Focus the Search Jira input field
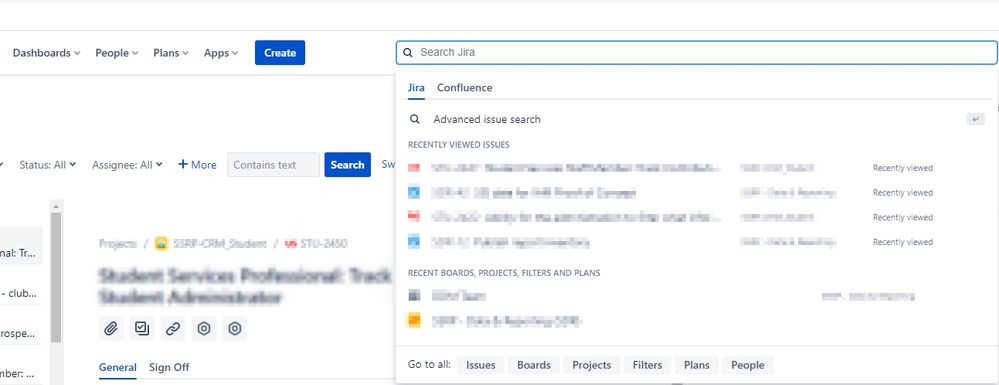Viewport: 999px width, 385px height. [696, 53]
